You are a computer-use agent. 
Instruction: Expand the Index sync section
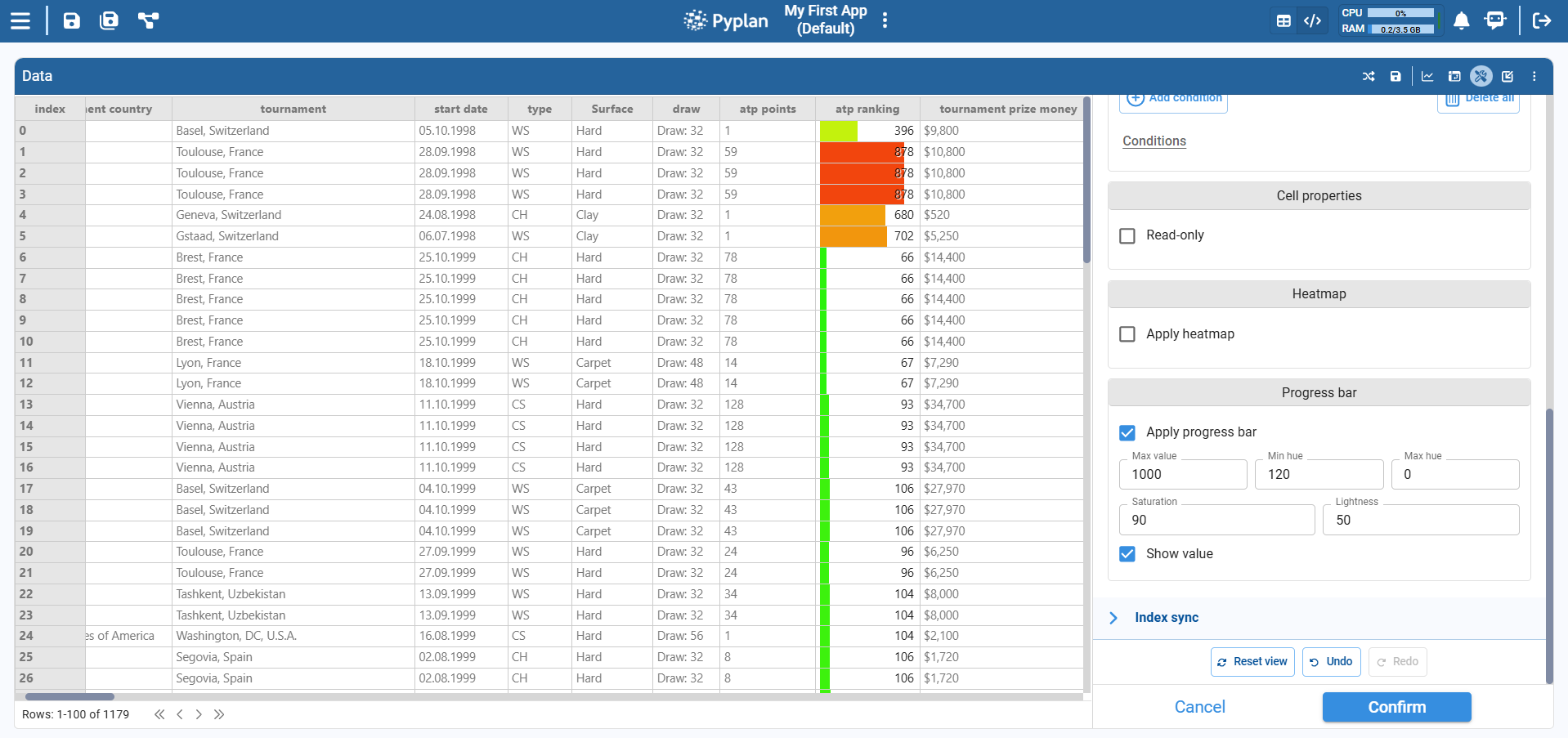tap(1166, 618)
